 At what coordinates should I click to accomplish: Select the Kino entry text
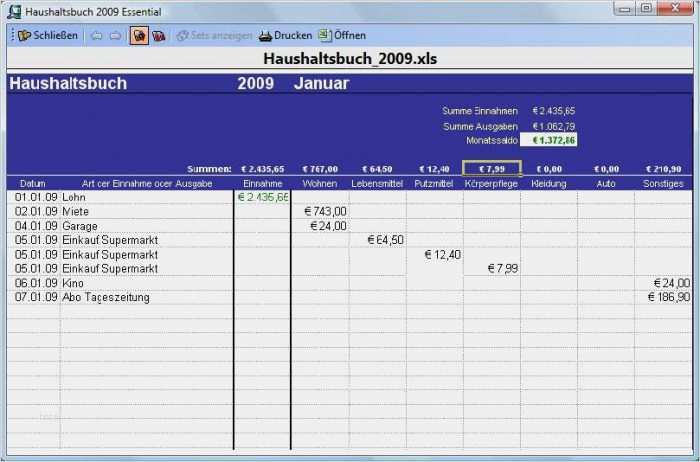(x=73, y=283)
